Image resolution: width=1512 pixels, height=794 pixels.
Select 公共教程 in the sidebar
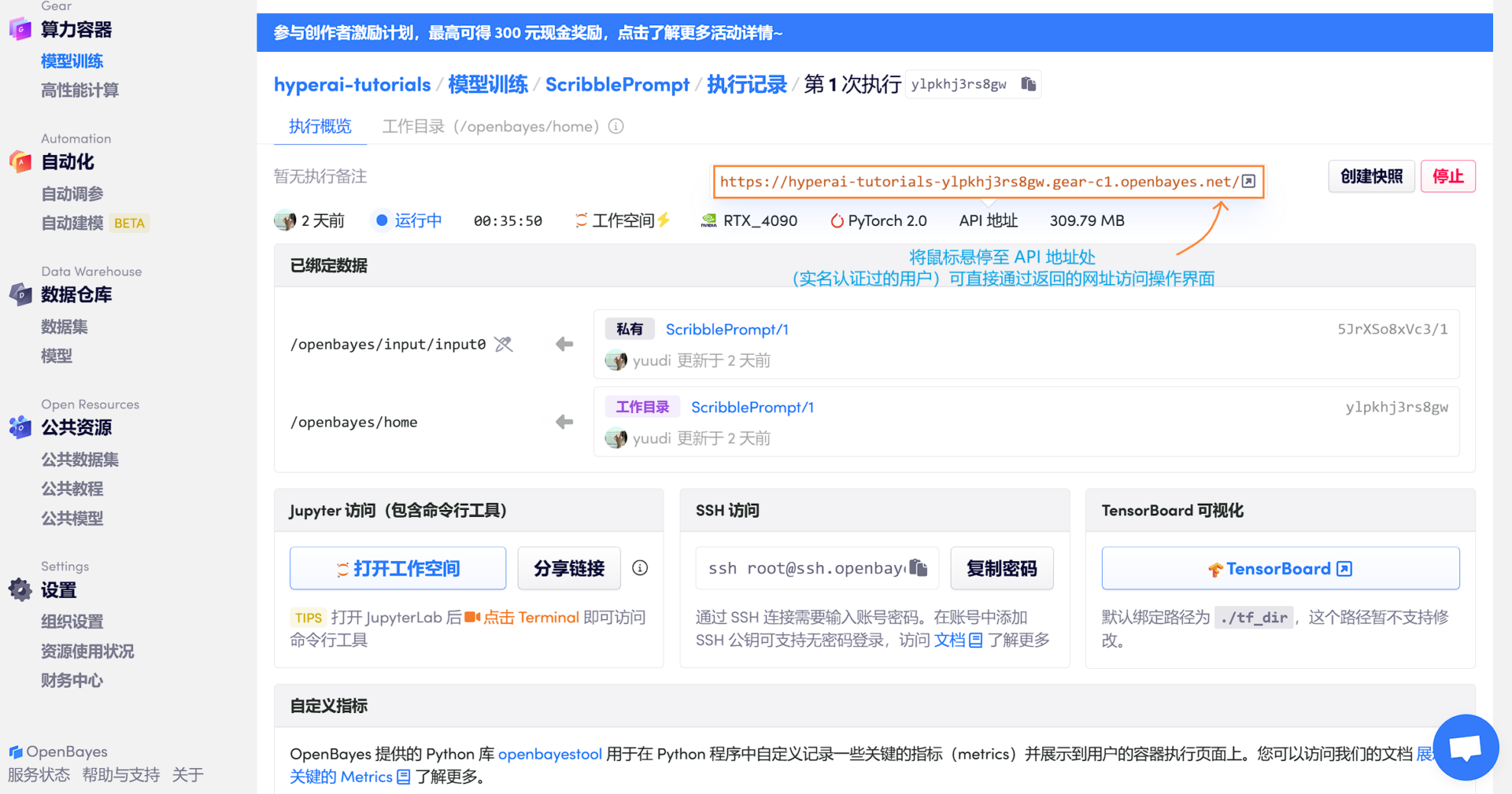73,489
